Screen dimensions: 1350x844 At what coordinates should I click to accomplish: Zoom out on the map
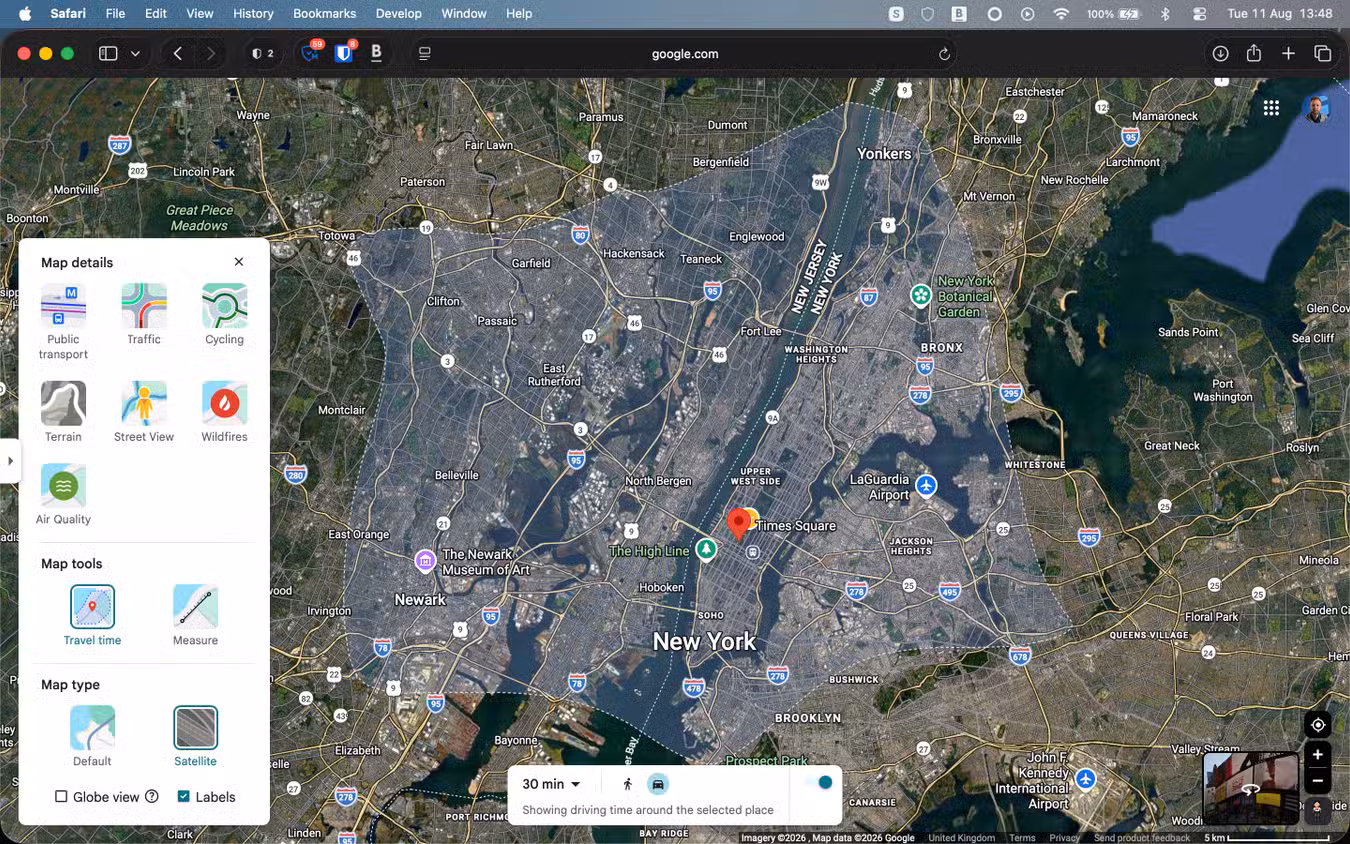point(1318,781)
